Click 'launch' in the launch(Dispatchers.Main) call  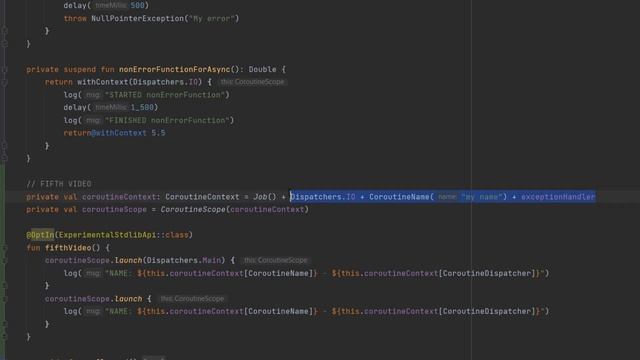click(128, 260)
